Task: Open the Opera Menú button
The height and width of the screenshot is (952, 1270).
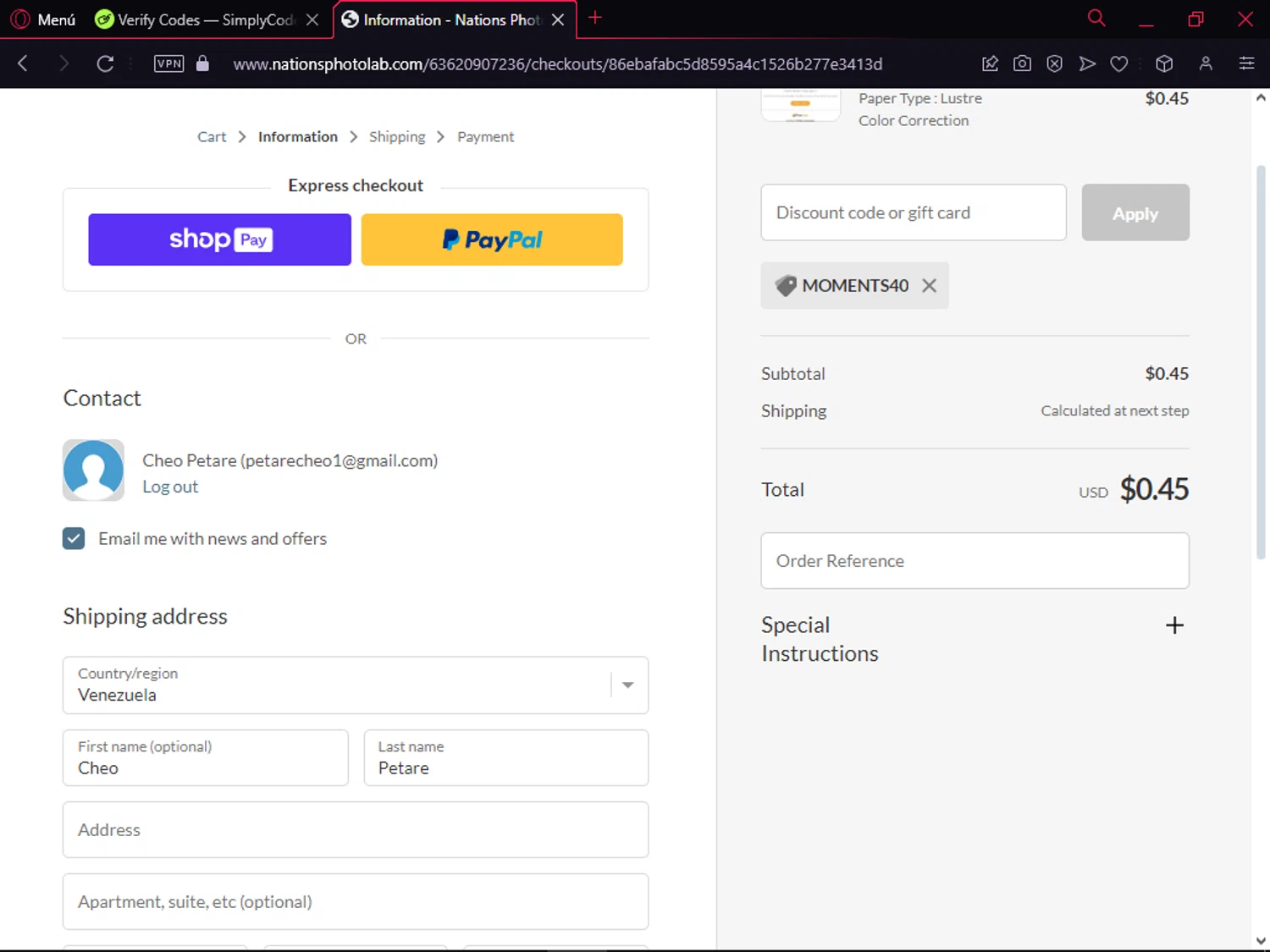Action: tap(43, 19)
